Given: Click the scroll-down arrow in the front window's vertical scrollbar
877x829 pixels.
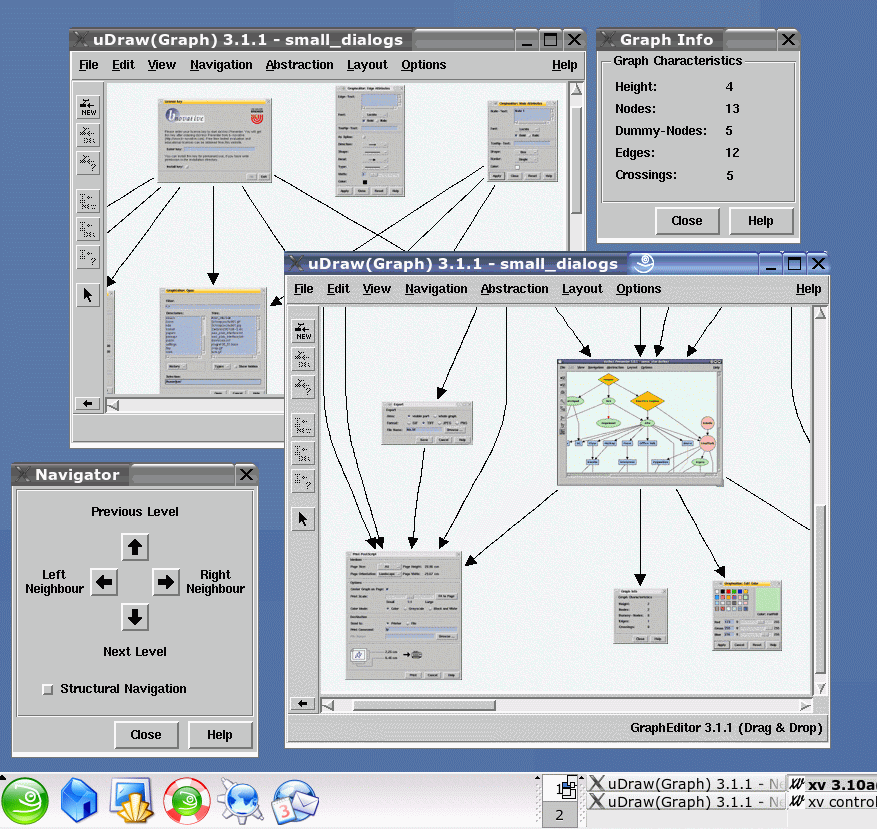Looking at the screenshot, I should pos(820,688).
